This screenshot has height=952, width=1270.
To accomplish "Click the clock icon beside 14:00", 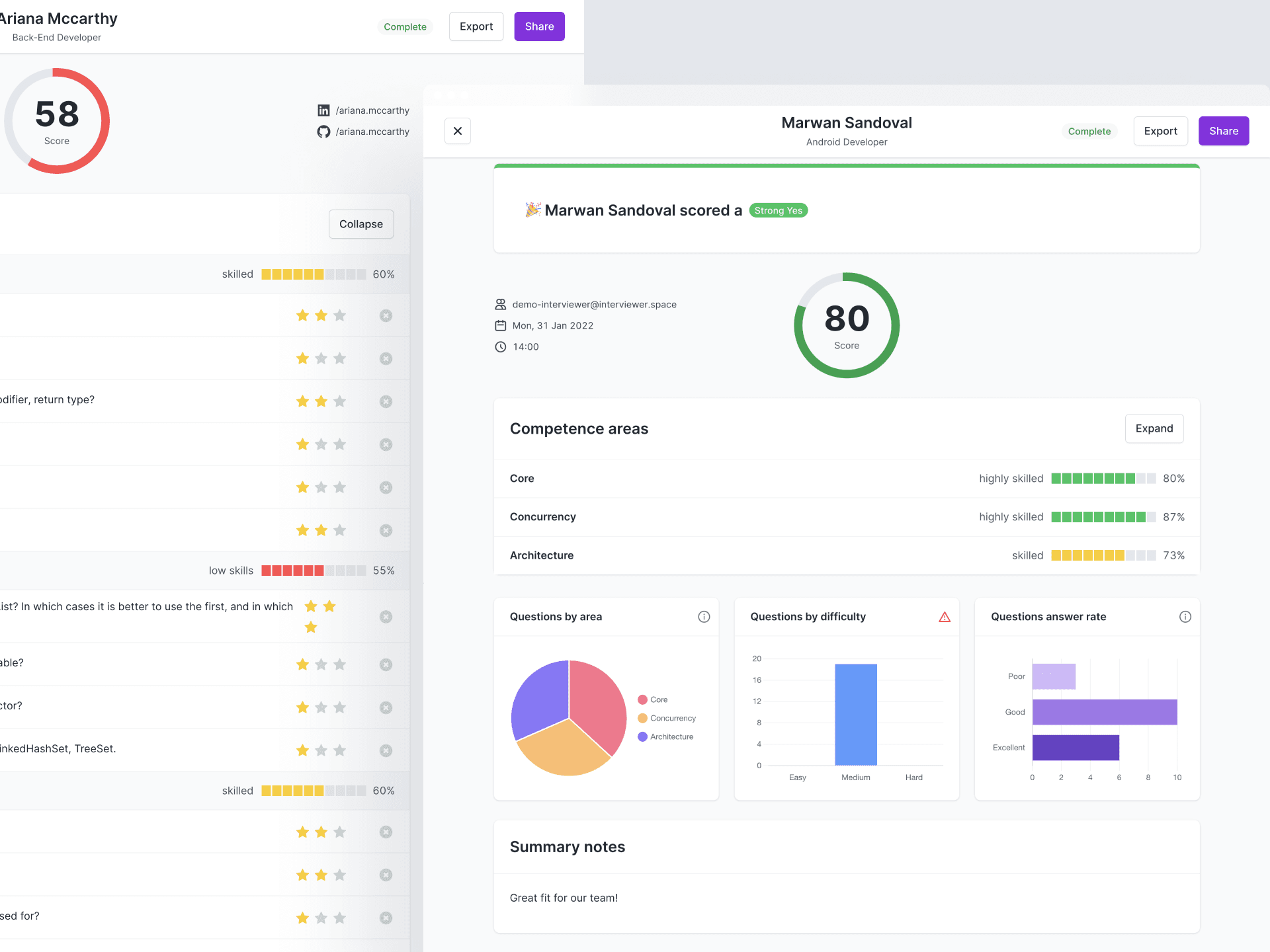I will 501,347.
